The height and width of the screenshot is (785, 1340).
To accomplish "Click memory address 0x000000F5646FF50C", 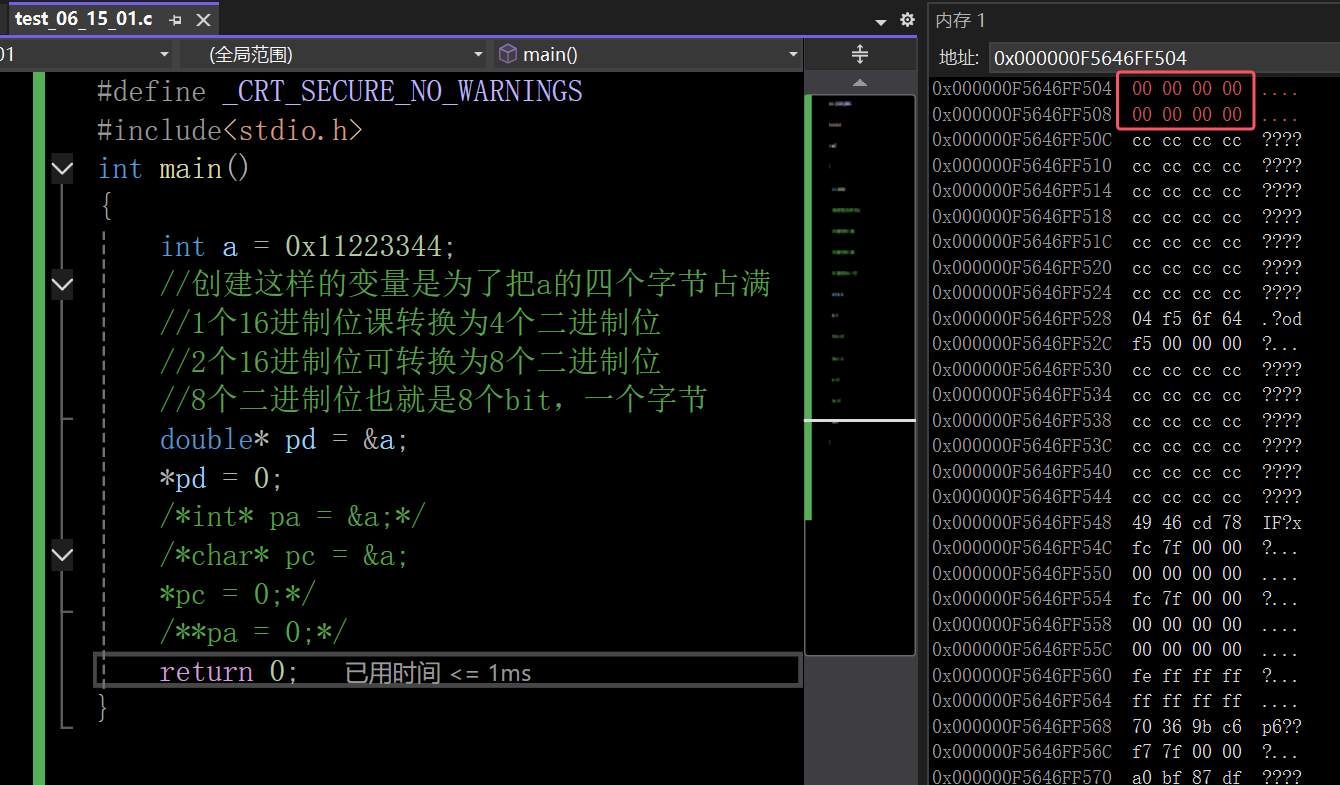I will pyautogui.click(x=1022, y=140).
